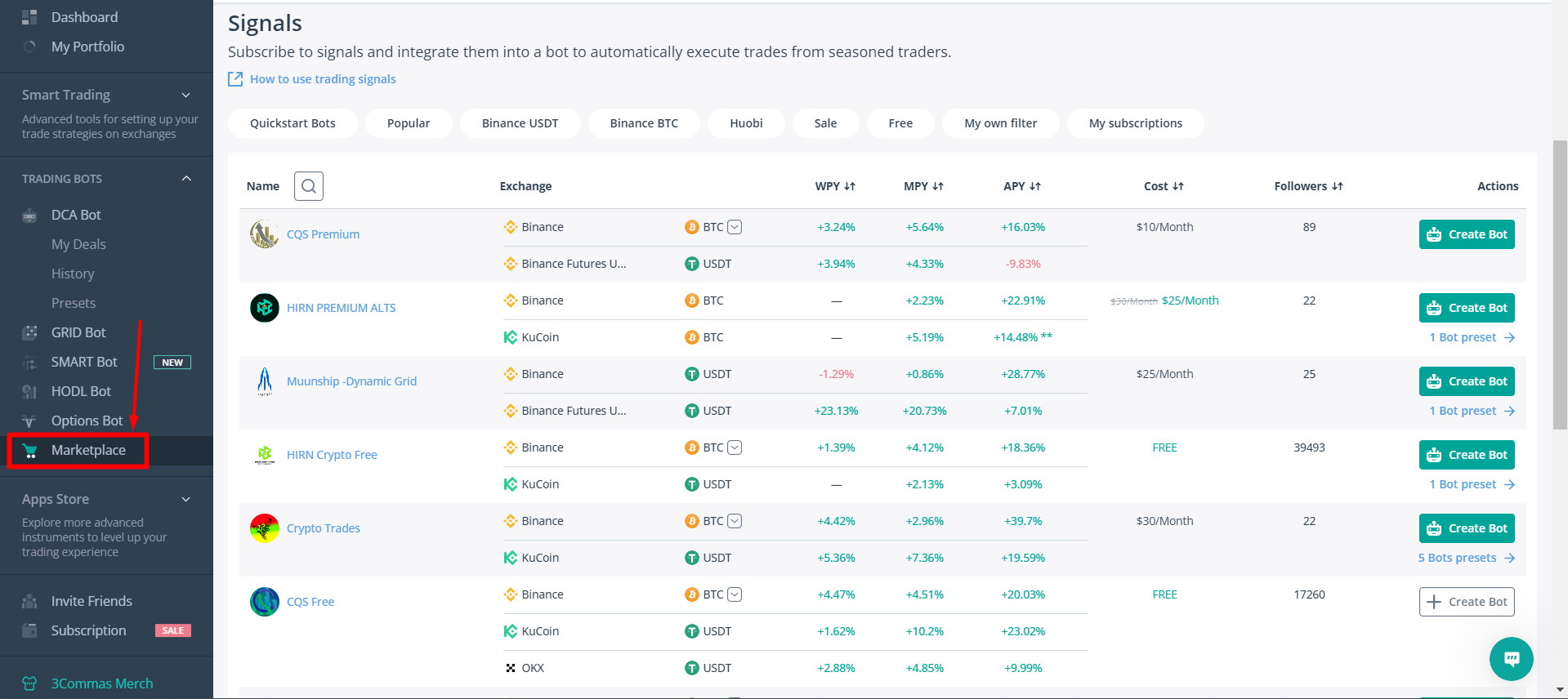Open the CQS Premium signal link

[323, 234]
